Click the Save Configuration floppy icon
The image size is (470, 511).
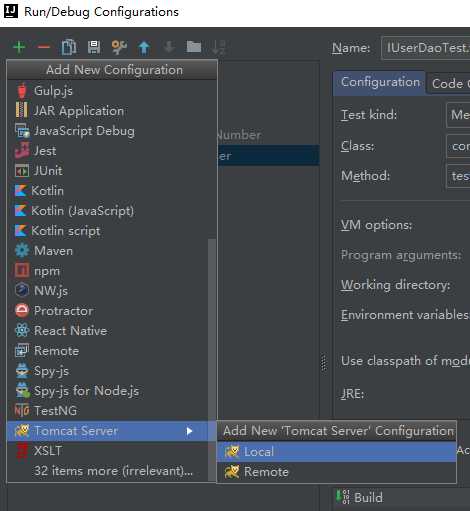94,47
